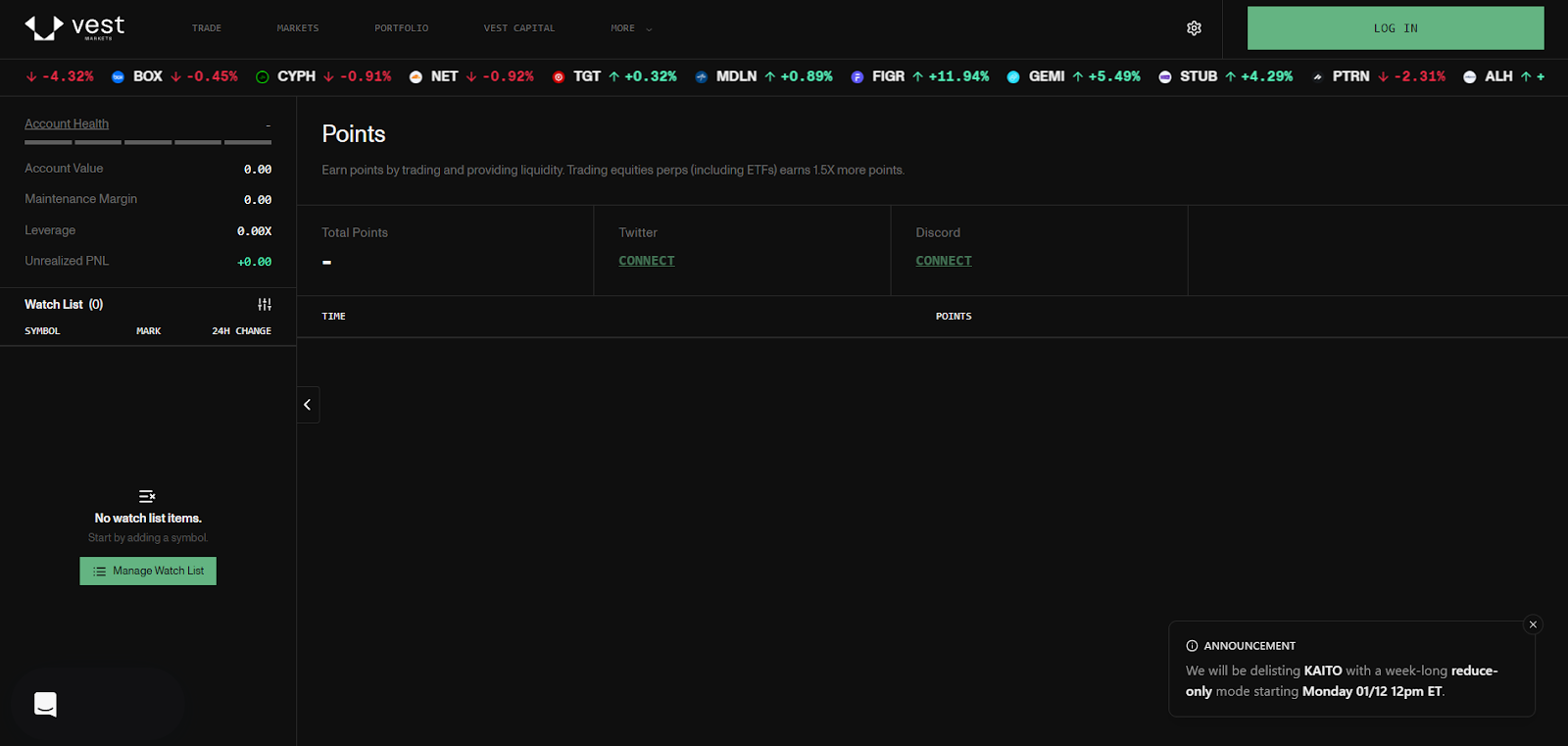The height and width of the screenshot is (746, 1568).
Task: Open watch list filter settings icon
Action: 265,305
